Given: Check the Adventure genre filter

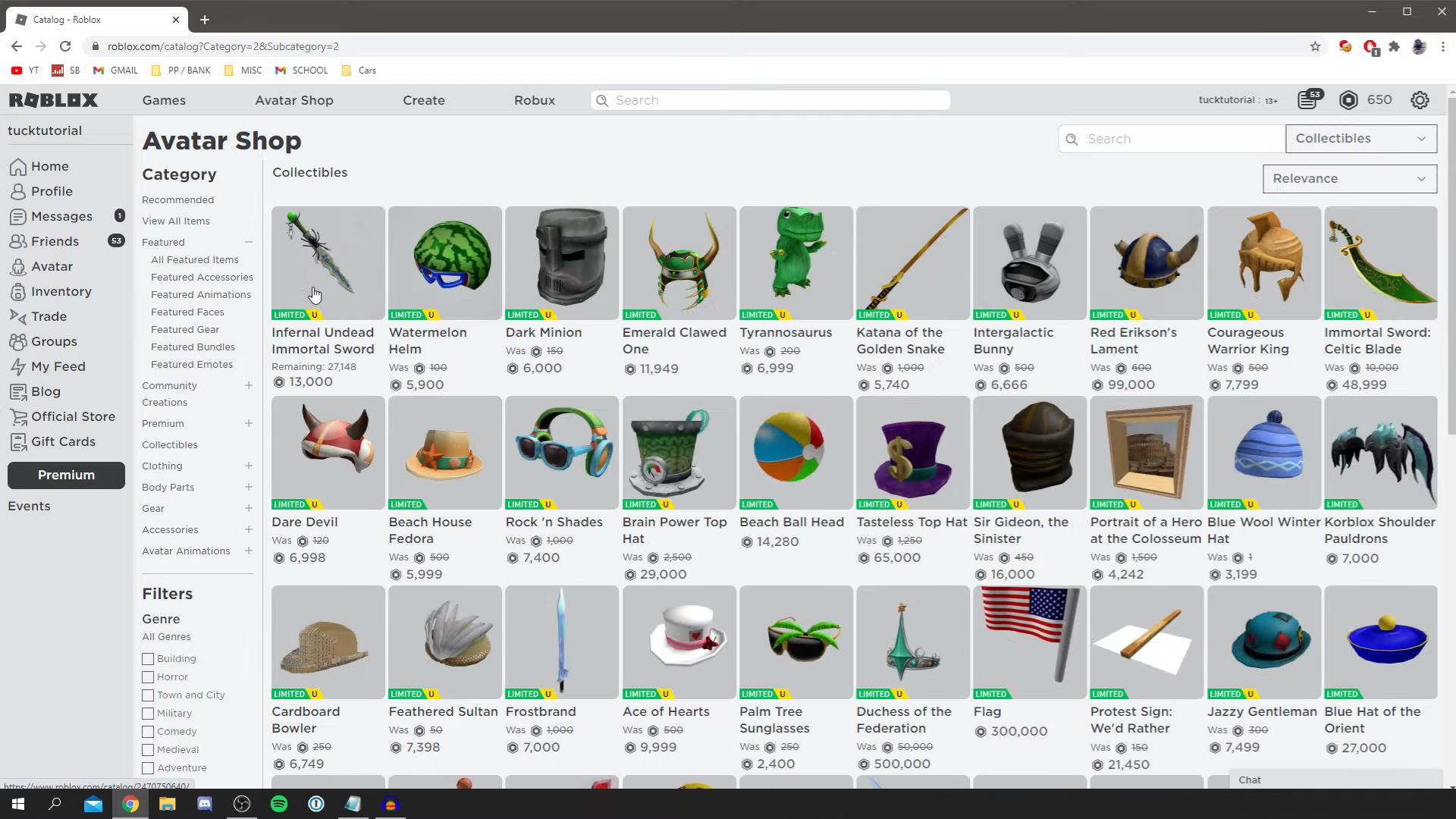Looking at the screenshot, I should [148, 768].
